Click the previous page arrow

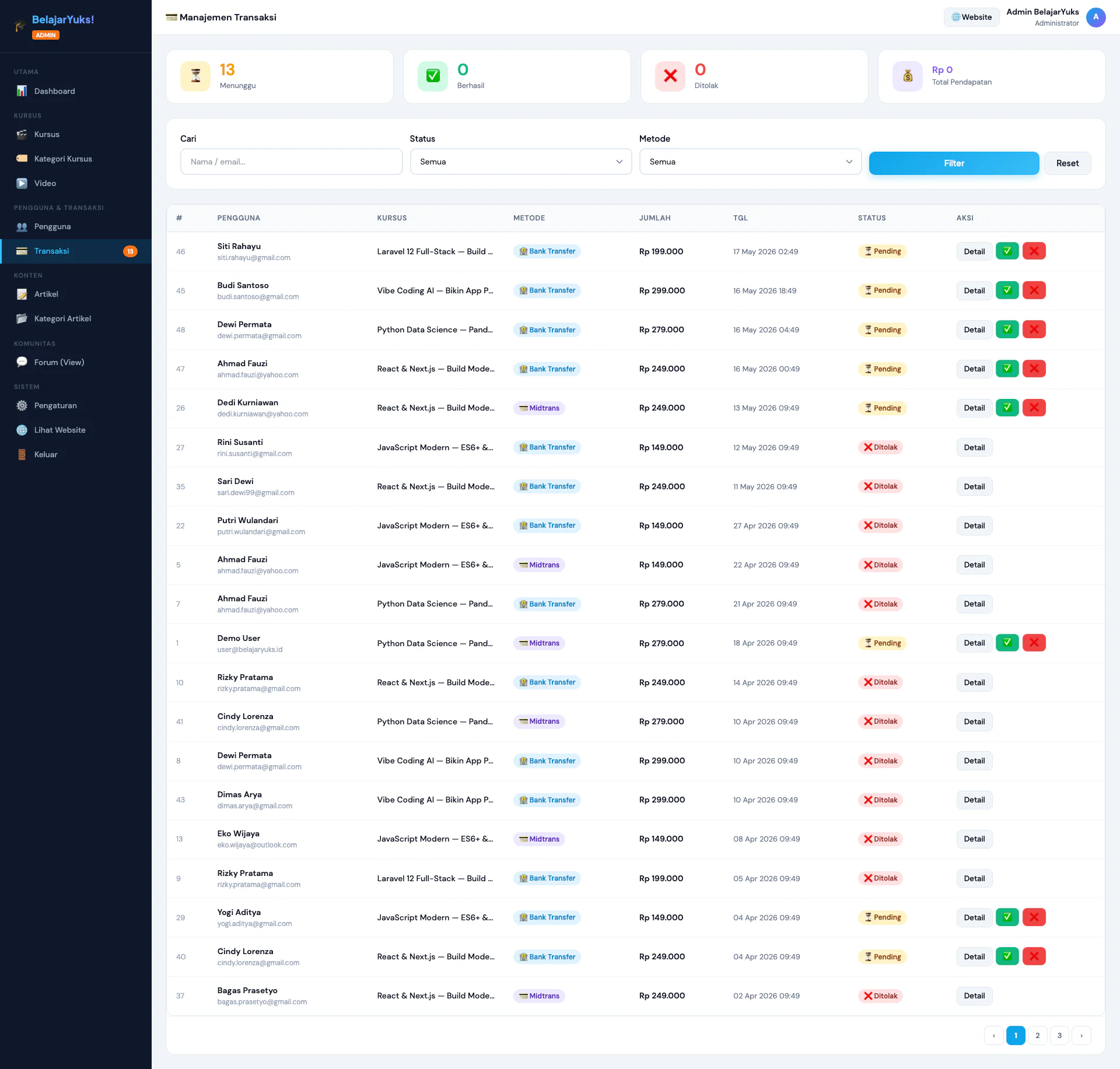[993, 1035]
